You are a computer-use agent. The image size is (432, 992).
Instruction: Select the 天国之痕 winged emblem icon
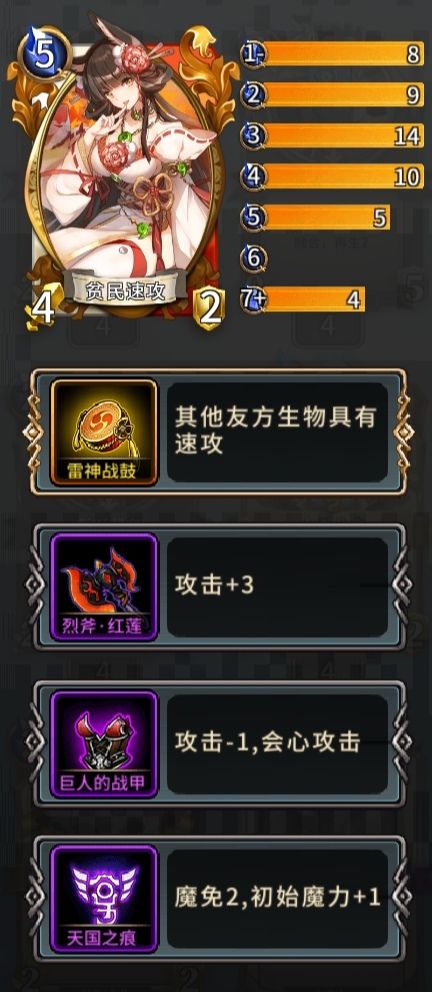pyautogui.click(x=104, y=899)
